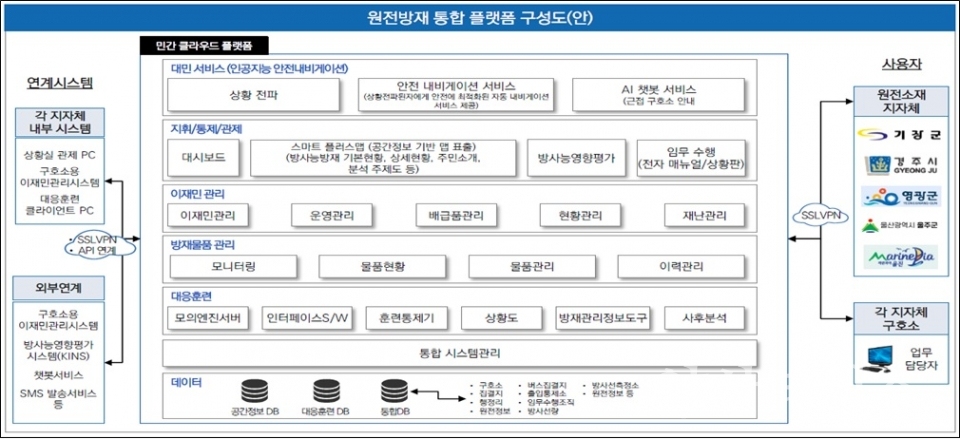The width and height of the screenshot is (960, 439).
Task: Select the 방사능영향평가 box in 지휘/통제/관제
Action: [x=576, y=157]
